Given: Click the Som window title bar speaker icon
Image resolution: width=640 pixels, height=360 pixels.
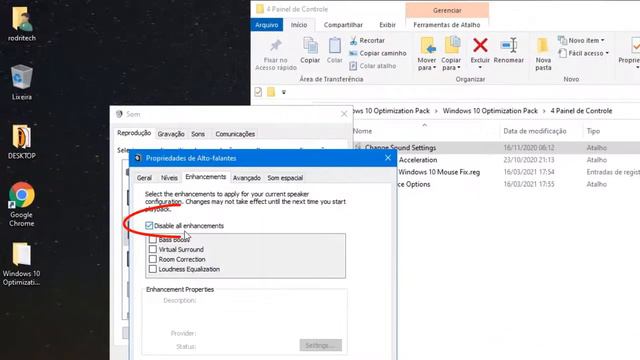Looking at the screenshot, I should pyautogui.click(x=119, y=114).
